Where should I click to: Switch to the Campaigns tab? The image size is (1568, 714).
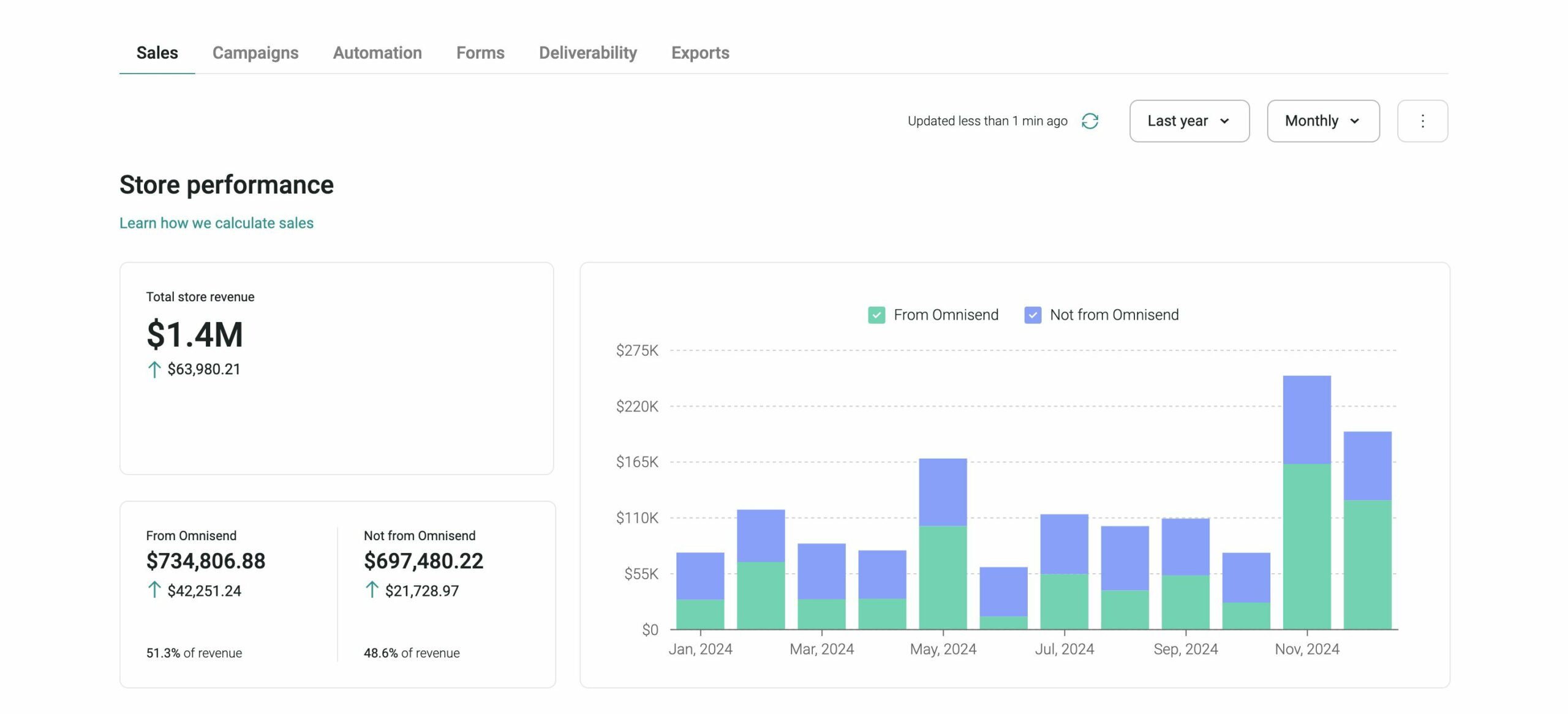click(x=255, y=53)
